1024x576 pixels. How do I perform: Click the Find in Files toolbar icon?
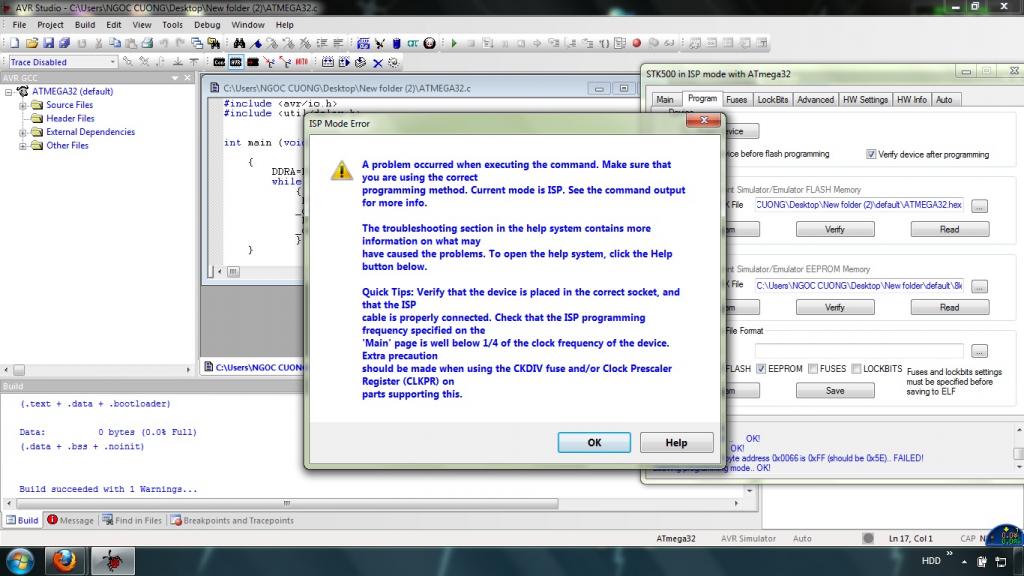[214, 43]
